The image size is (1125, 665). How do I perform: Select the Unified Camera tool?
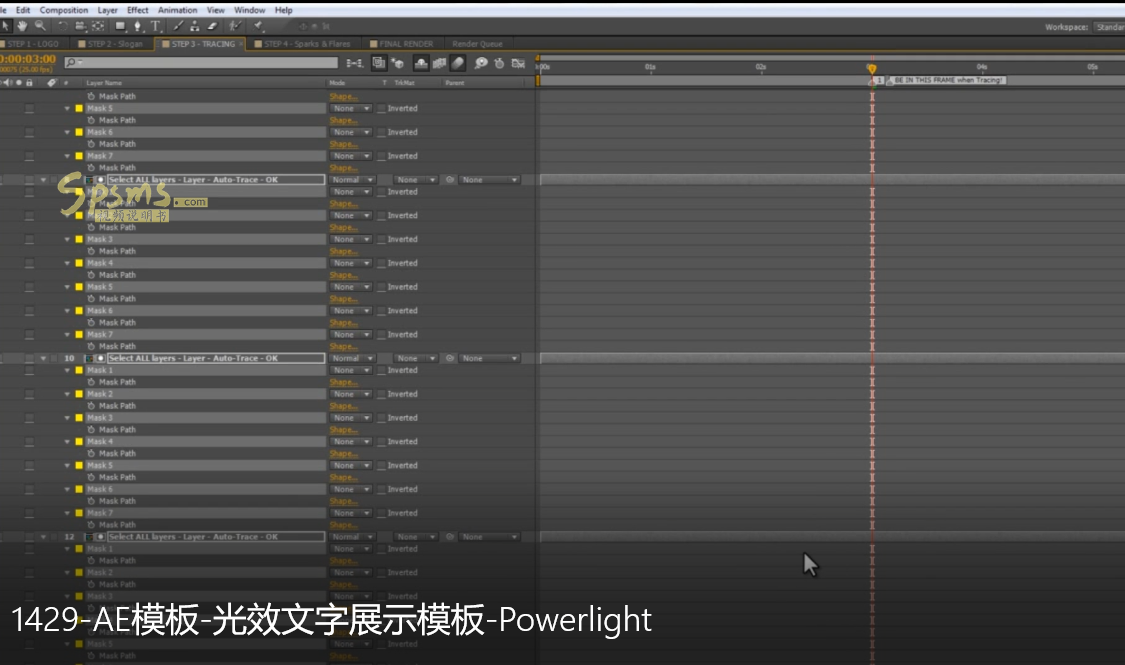pos(80,26)
